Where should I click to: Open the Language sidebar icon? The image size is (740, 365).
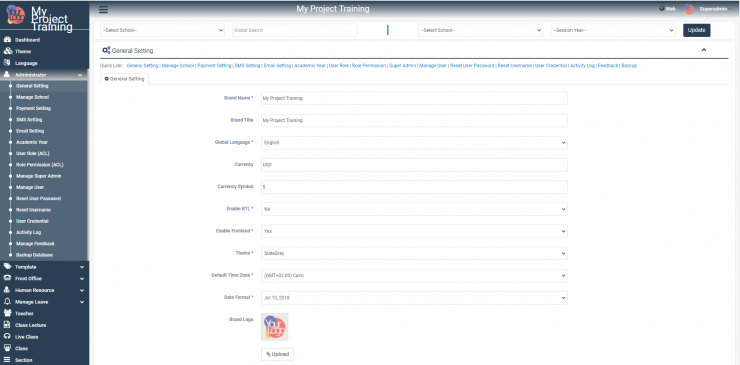point(7,63)
